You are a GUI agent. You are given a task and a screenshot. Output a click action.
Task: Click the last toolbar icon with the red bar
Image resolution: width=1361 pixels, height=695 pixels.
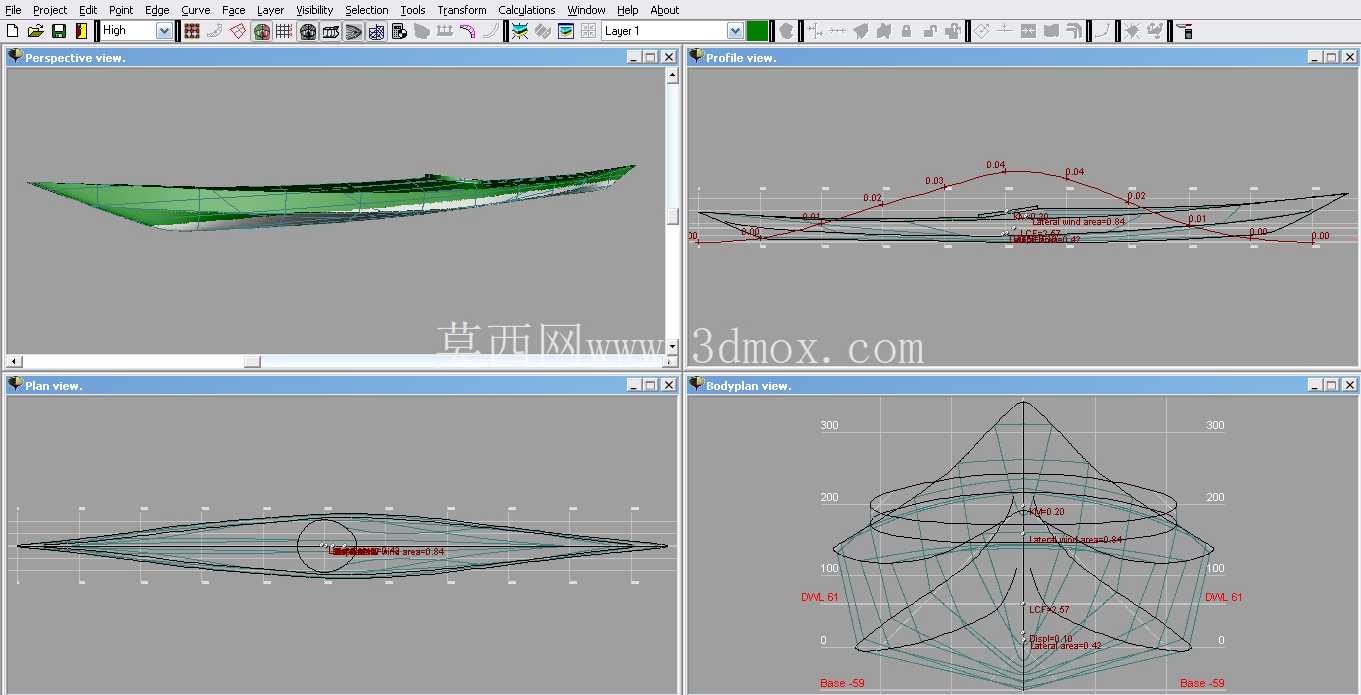coord(1184,31)
